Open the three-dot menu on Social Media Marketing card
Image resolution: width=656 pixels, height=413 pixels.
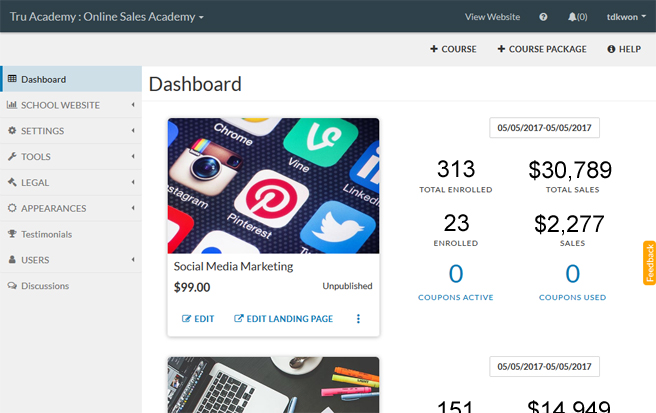358,319
